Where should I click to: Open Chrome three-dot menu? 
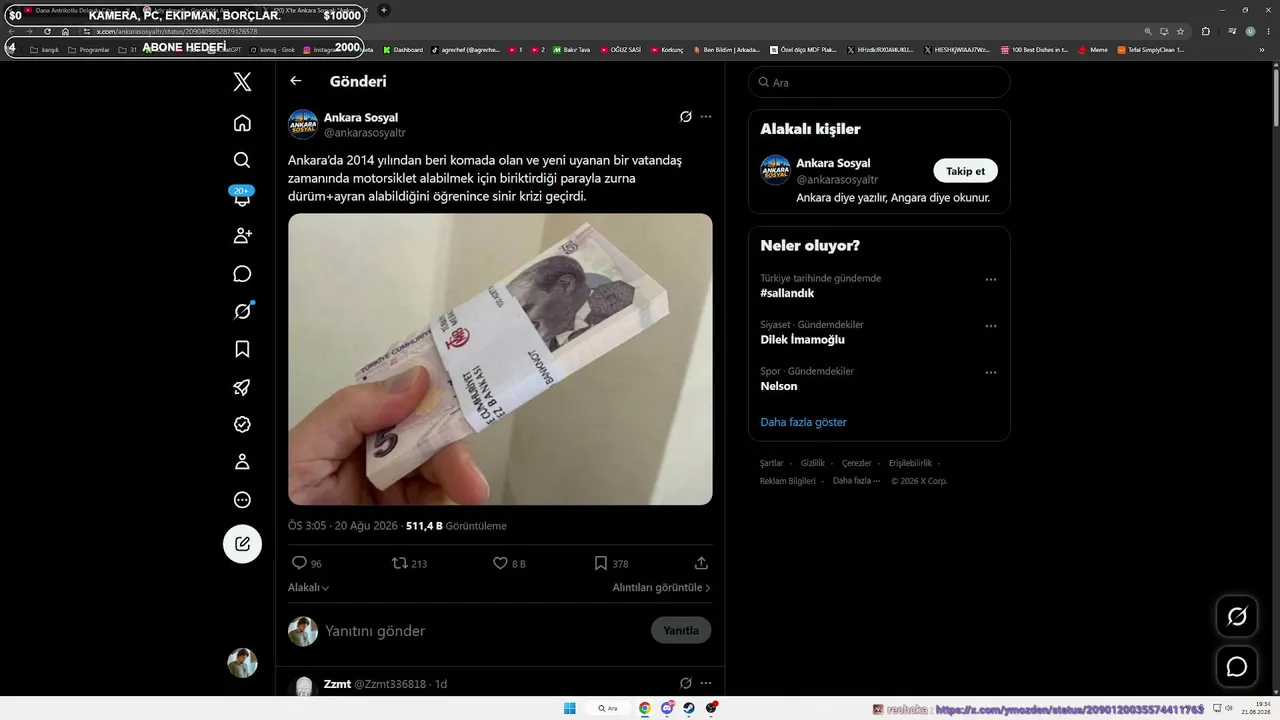point(1267,31)
